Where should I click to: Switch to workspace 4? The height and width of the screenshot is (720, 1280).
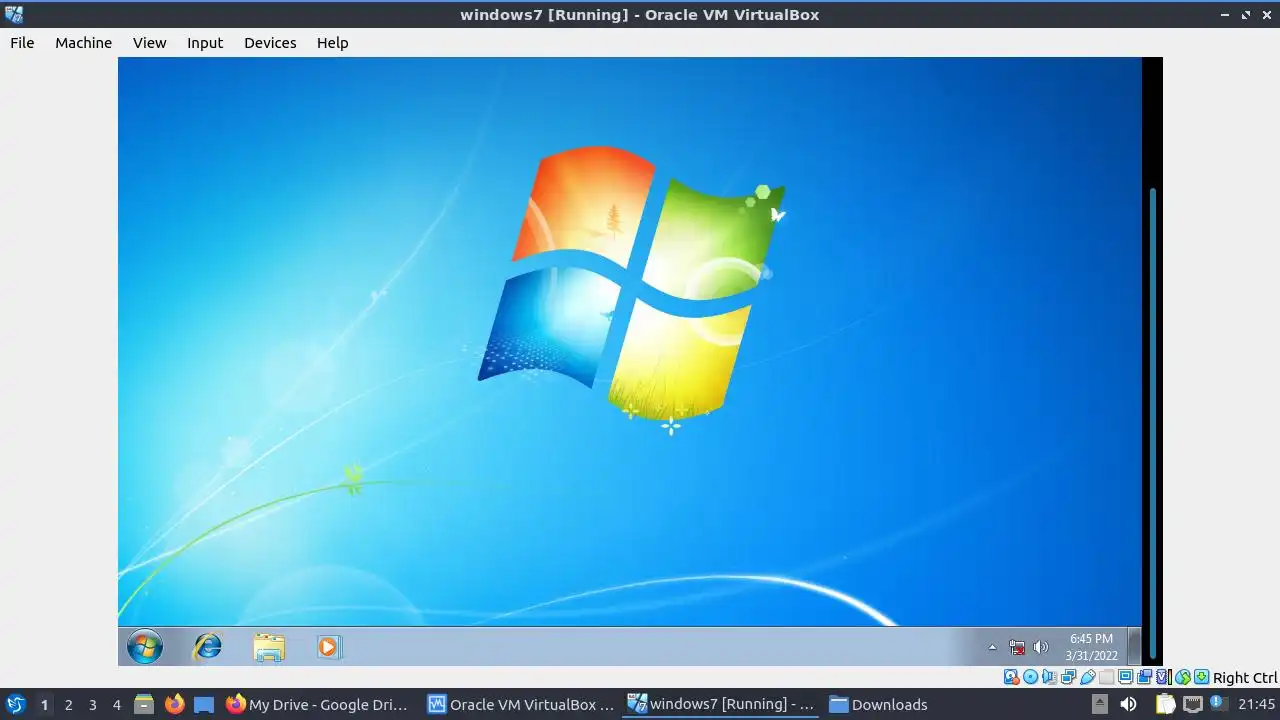116,704
